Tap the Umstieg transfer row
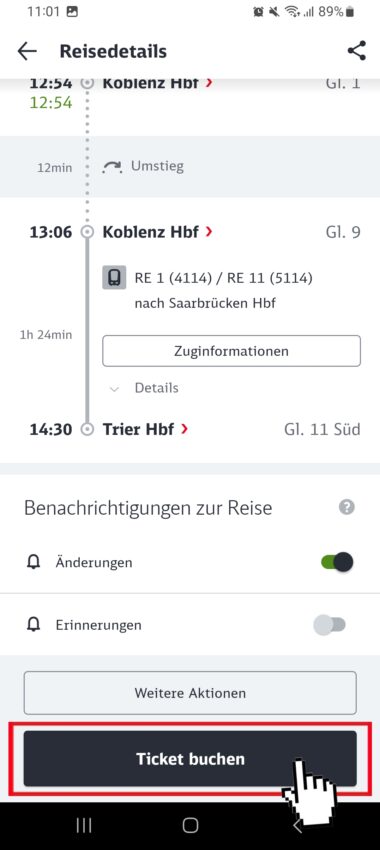Image resolution: width=380 pixels, height=850 pixels. coord(190,166)
